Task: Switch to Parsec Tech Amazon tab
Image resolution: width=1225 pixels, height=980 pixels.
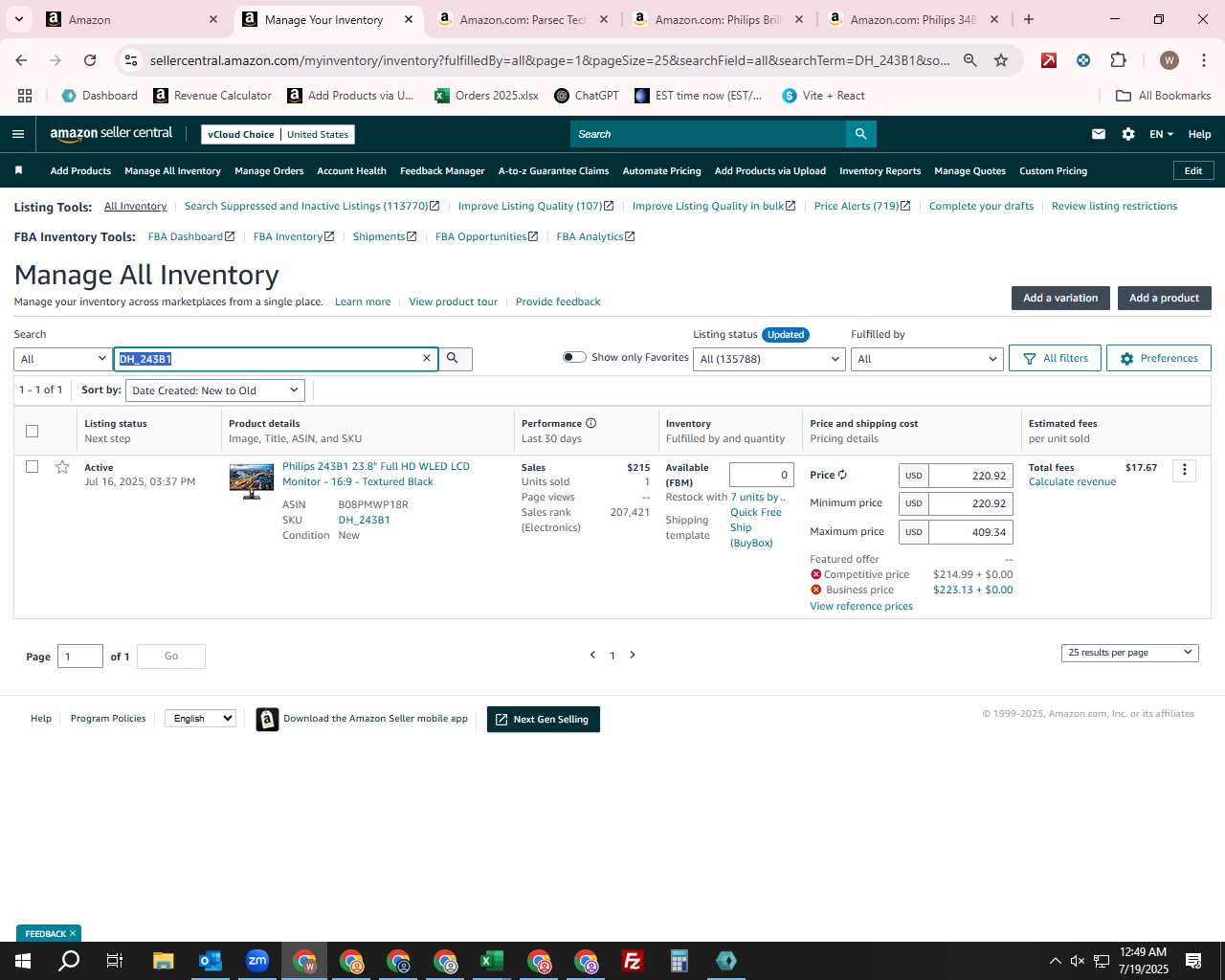Action: click(x=523, y=19)
